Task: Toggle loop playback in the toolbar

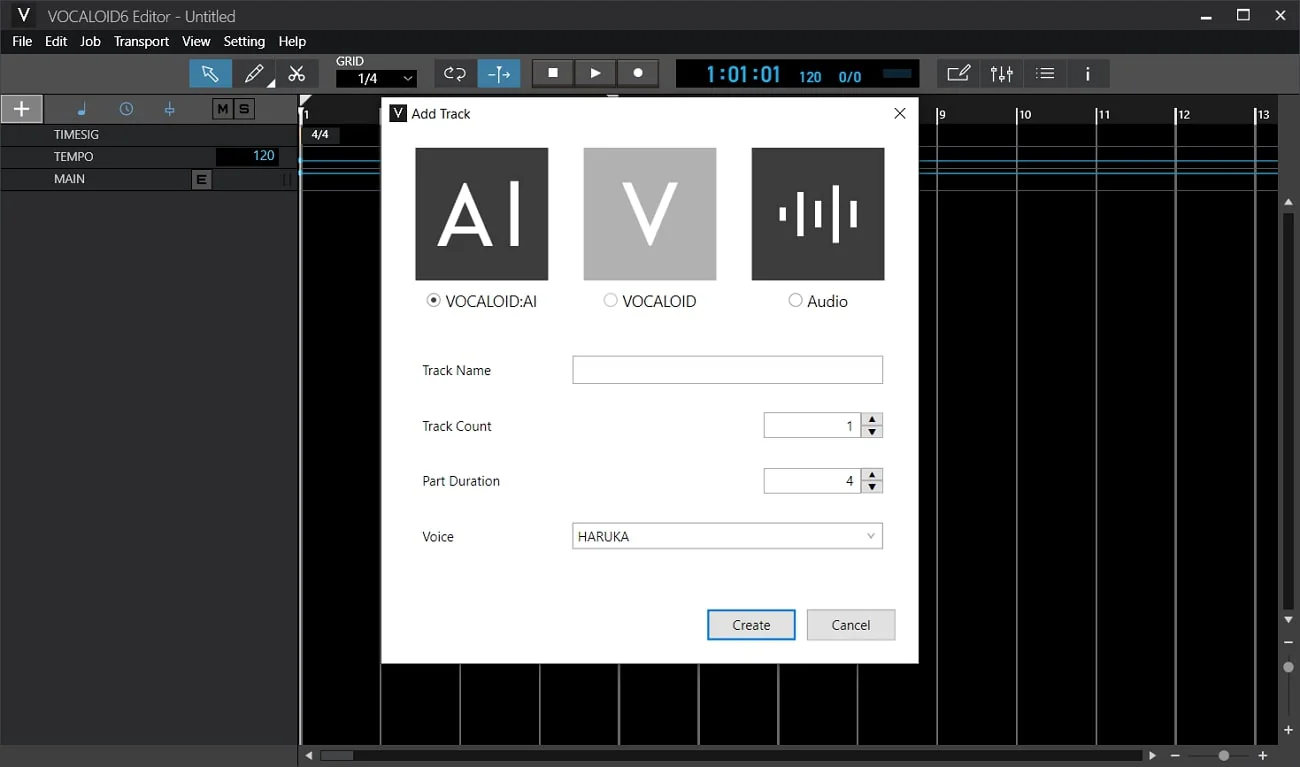Action: tap(455, 74)
